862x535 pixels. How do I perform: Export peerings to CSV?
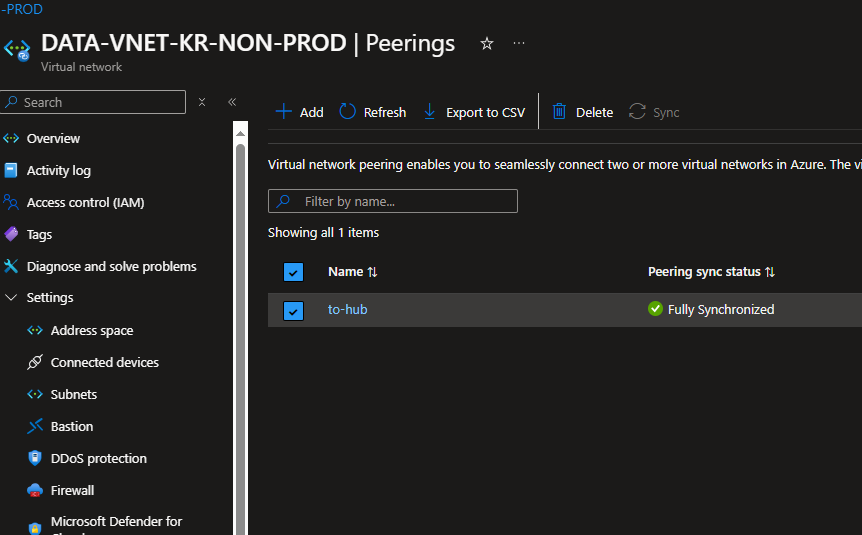474,112
